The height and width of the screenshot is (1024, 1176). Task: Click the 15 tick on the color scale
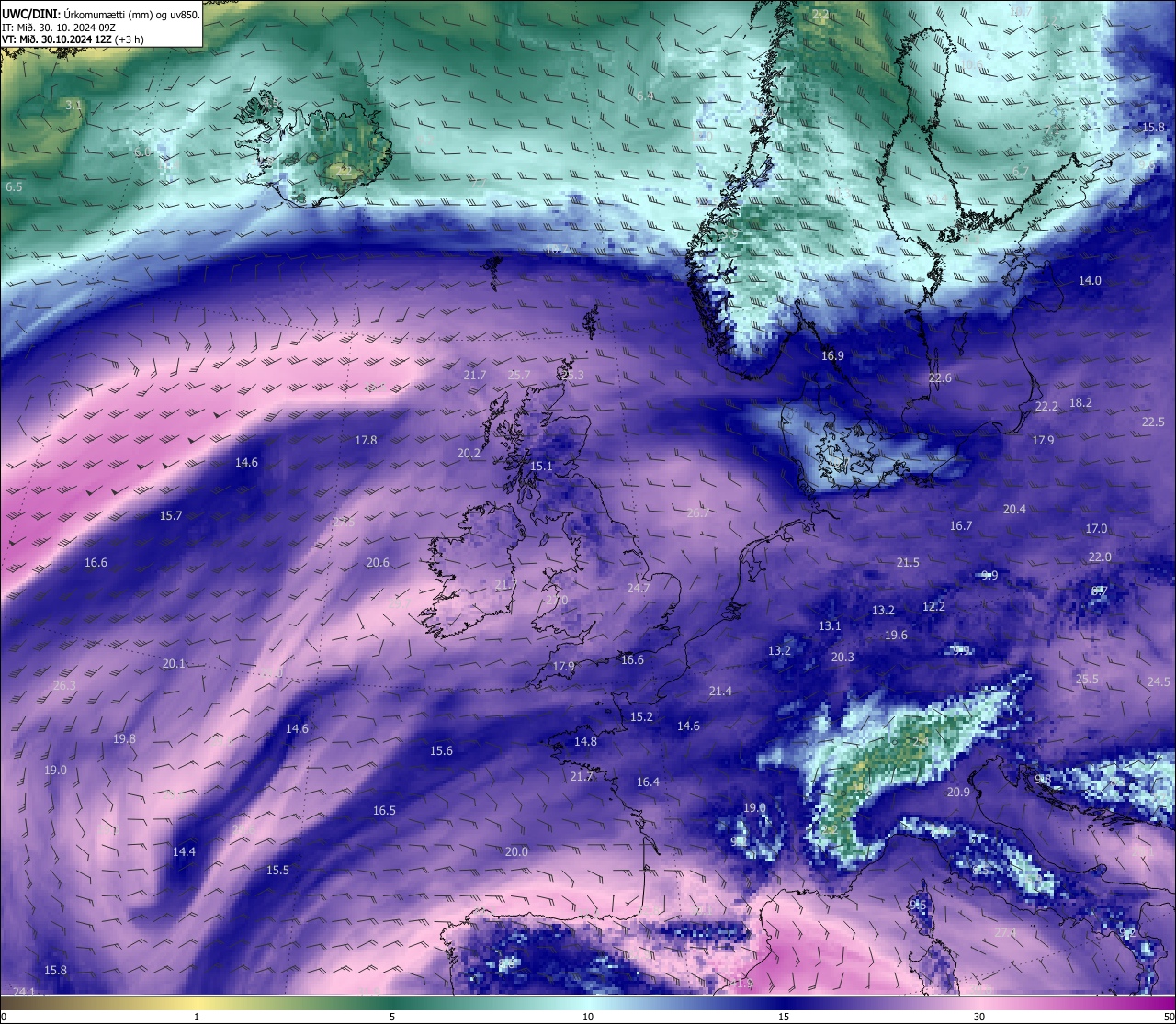tap(784, 1017)
